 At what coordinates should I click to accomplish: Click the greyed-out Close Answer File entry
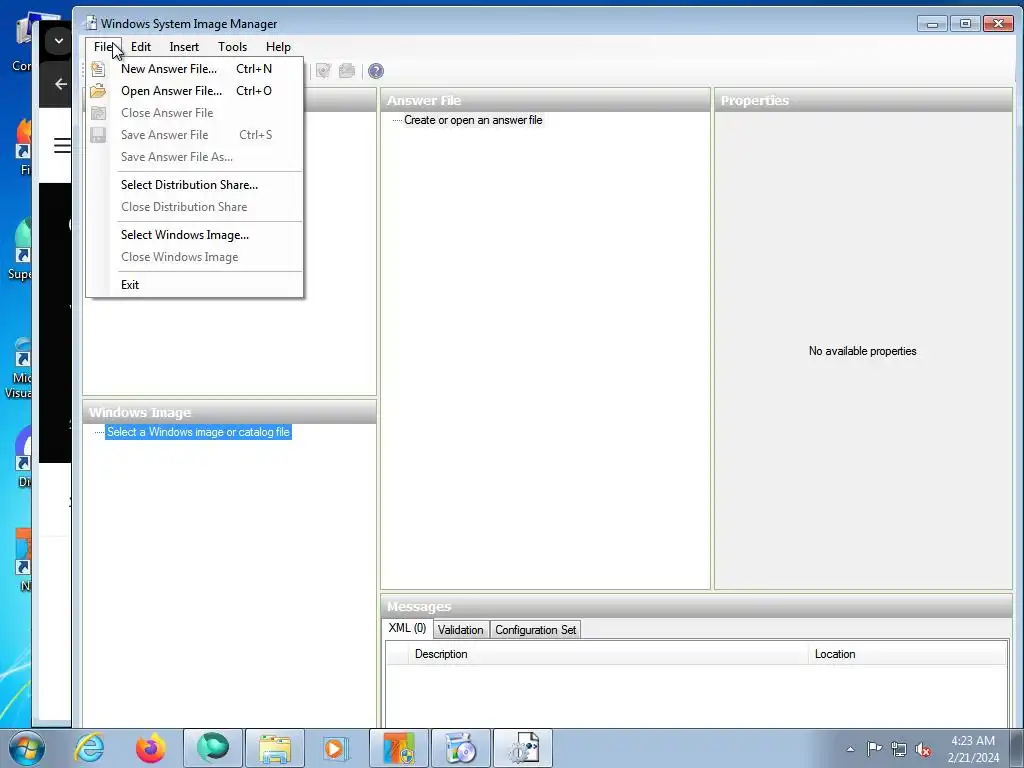(195, 113)
